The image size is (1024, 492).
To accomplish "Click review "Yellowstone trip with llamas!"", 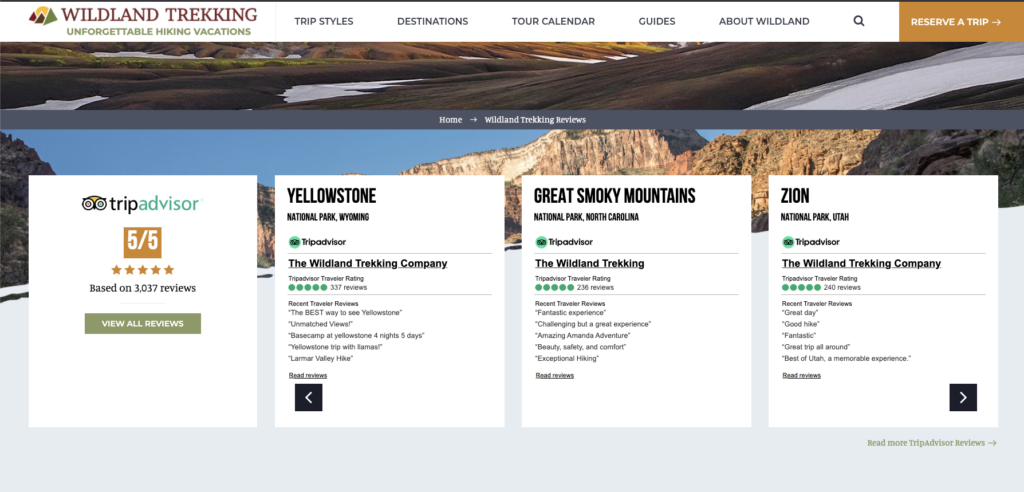I will pos(335,347).
